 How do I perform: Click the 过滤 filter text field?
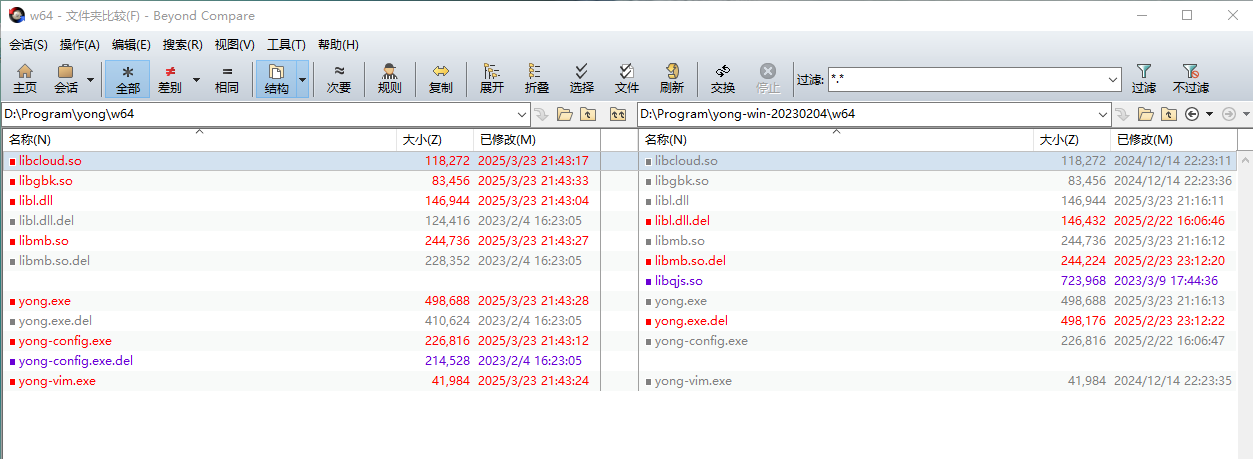(x=966, y=79)
